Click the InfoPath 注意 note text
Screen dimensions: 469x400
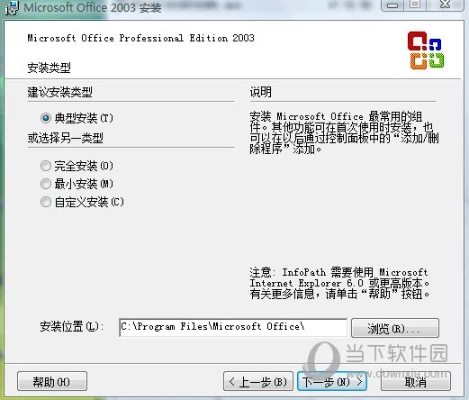click(x=339, y=283)
